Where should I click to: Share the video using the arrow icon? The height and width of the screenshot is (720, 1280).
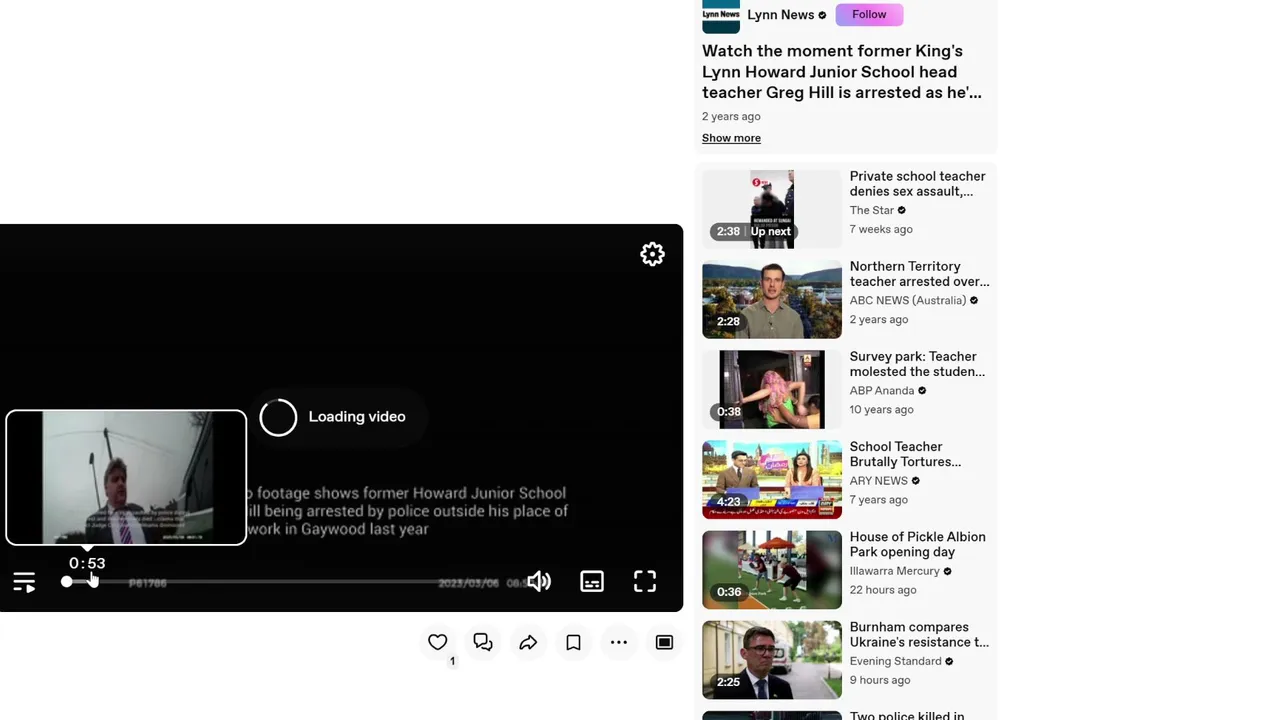click(x=528, y=642)
